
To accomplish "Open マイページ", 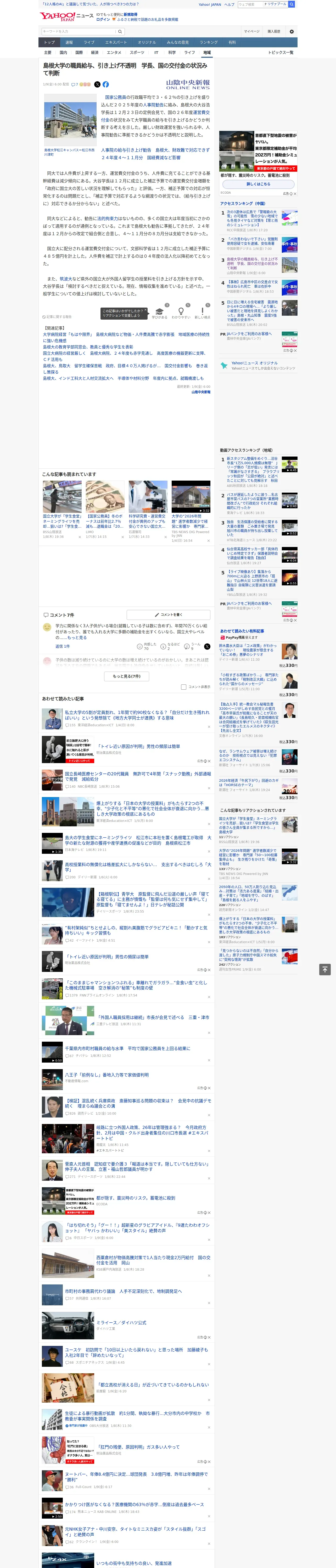I will pyautogui.click(x=251, y=31).
